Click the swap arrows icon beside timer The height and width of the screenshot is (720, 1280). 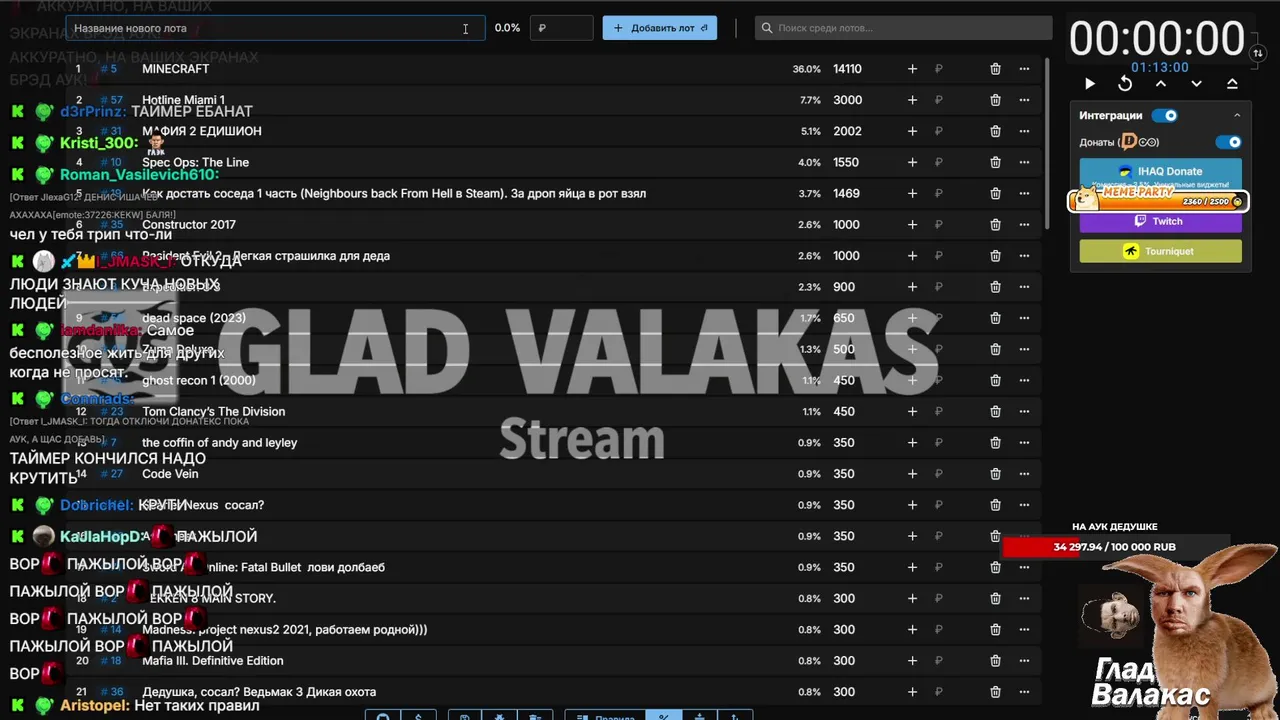pos(1259,53)
